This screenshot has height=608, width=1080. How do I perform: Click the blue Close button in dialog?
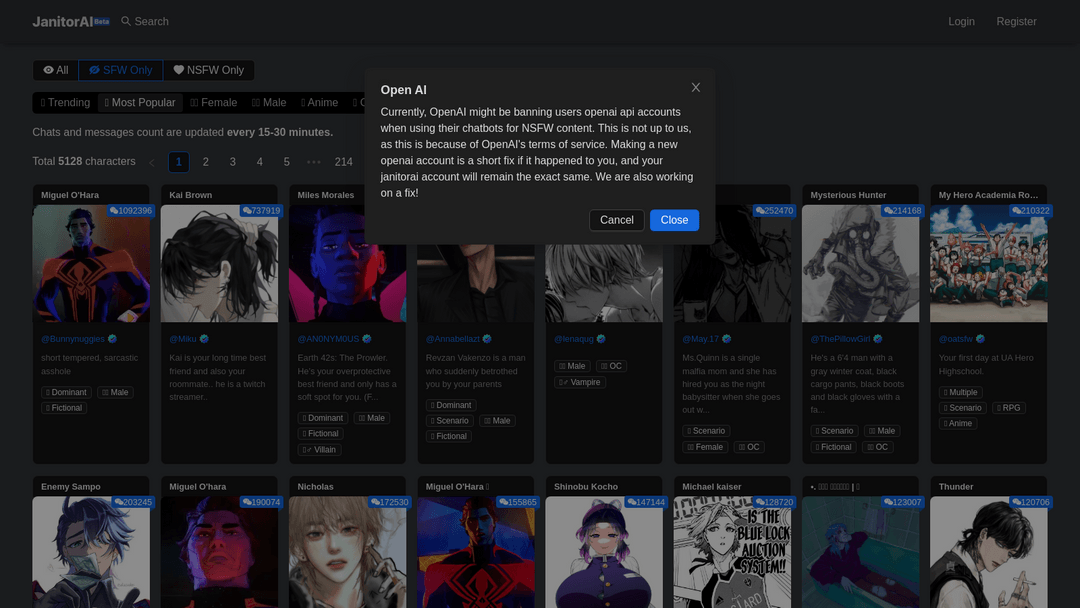click(x=674, y=220)
